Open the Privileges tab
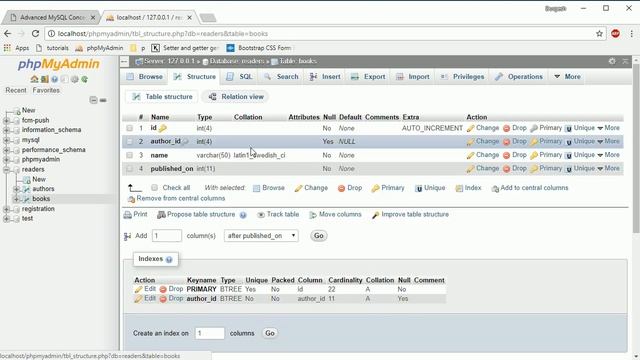This screenshot has width=640, height=360. (462, 77)
